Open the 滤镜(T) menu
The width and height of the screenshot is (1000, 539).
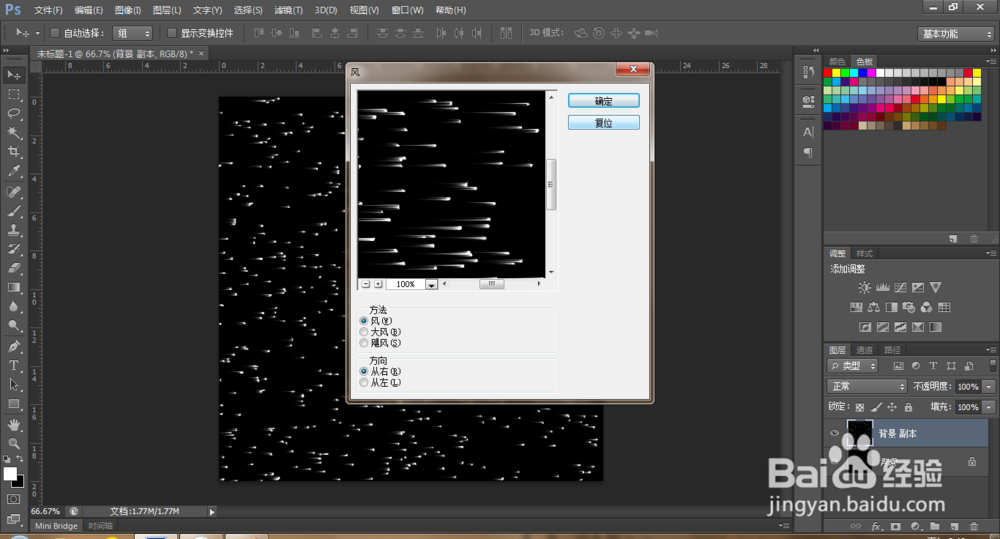(288, 10)
